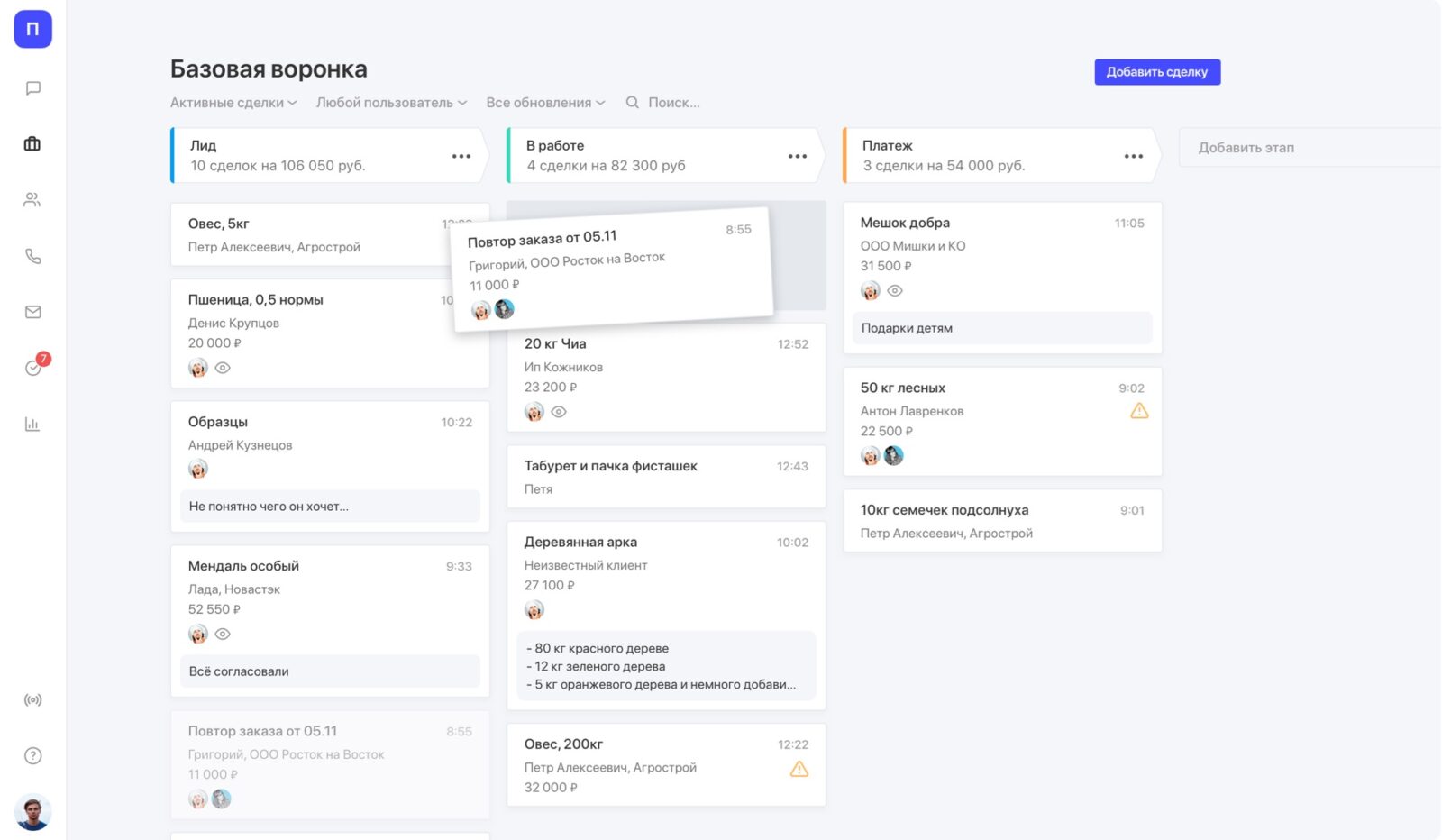
Task: Open tasks icon with 7 badge
Action: pyautogui.click(x=34, y=367)
